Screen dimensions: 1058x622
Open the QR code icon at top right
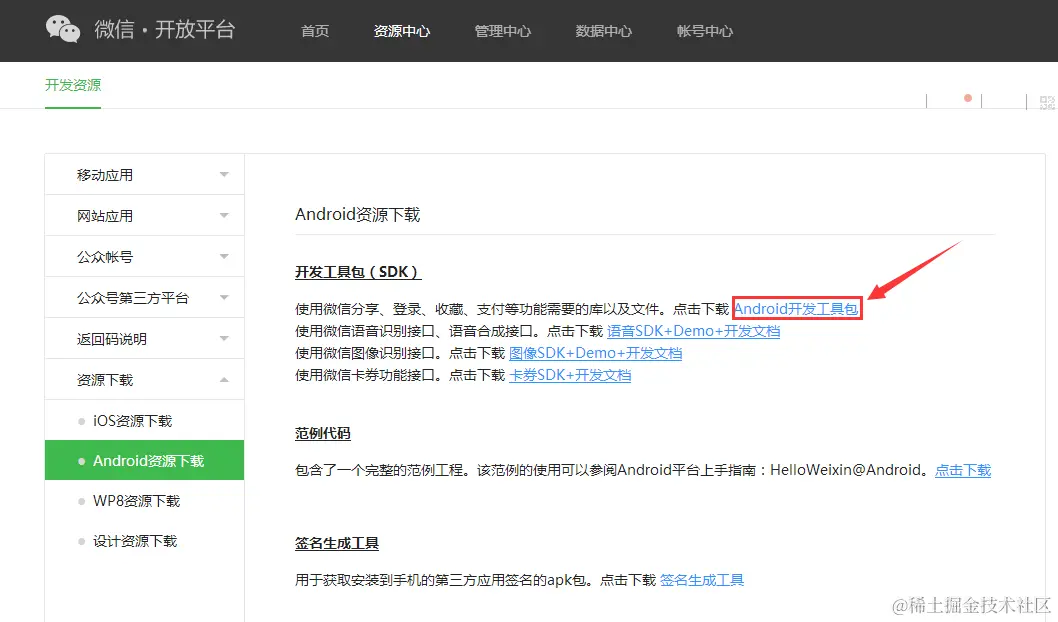pos(1047,103)
